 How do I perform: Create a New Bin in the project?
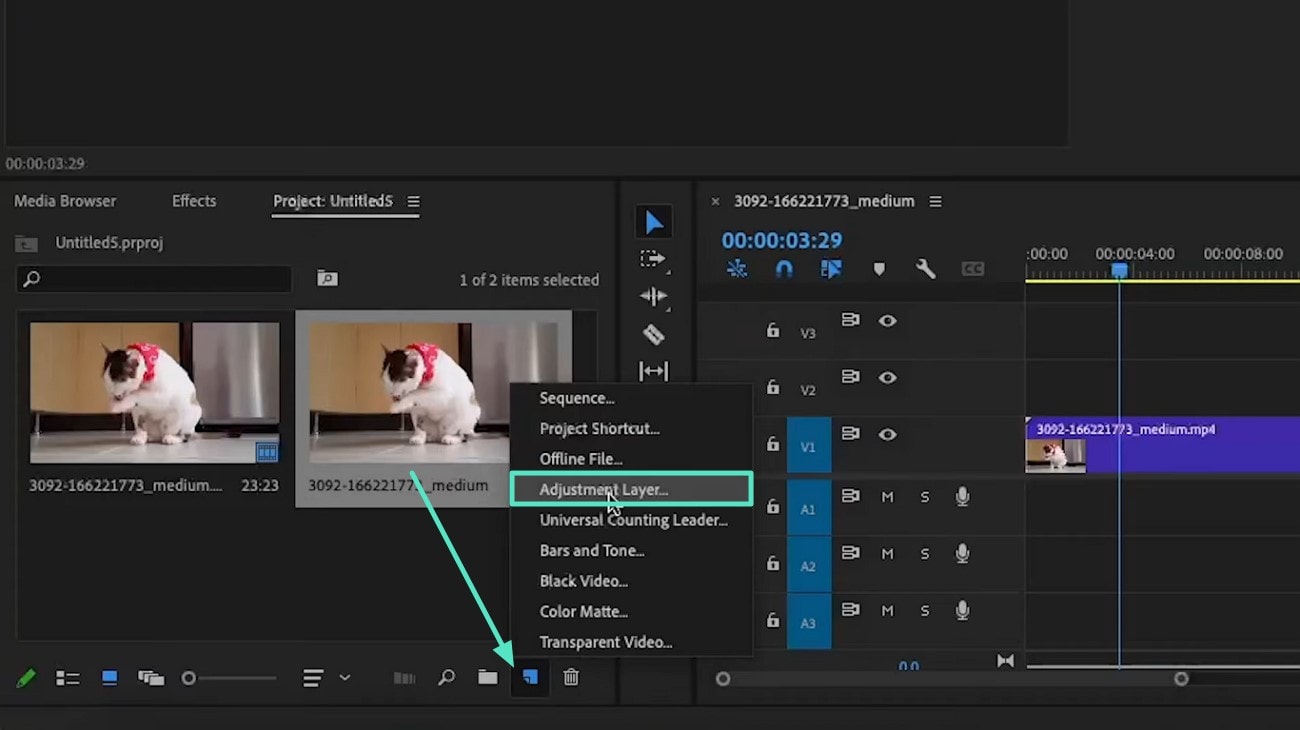pos(488,677)
